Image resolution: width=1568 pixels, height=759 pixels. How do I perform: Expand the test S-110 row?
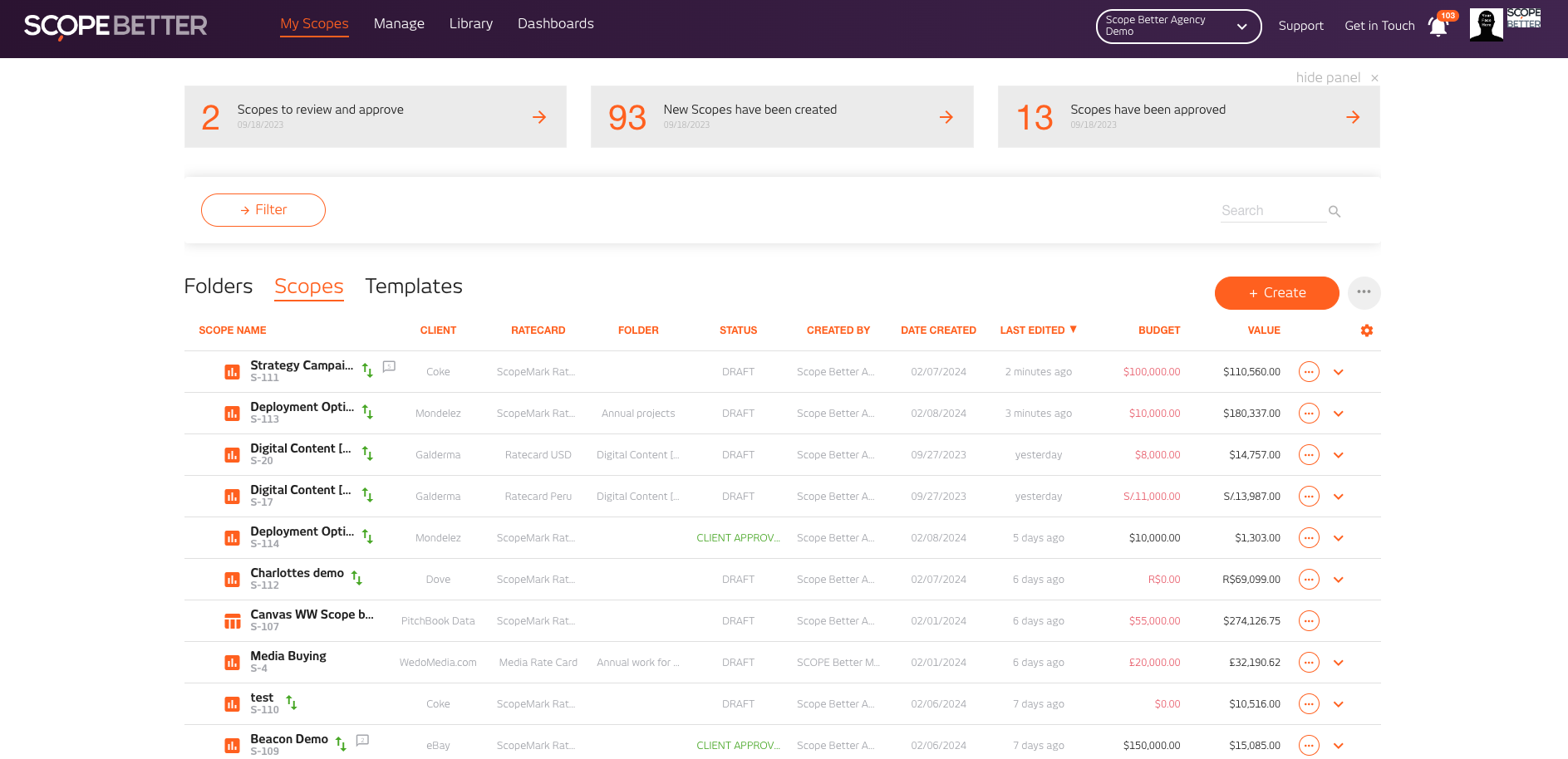[x=1339, y=704]
